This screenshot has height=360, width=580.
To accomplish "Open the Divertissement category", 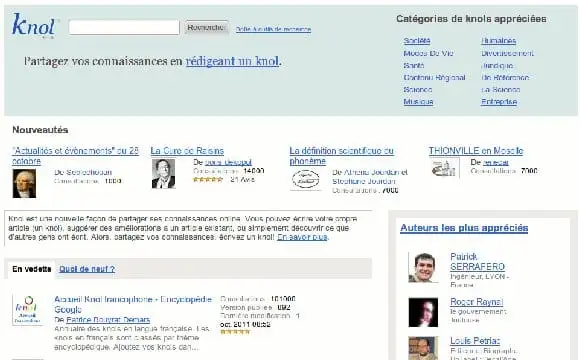I will tap(507, 53).
